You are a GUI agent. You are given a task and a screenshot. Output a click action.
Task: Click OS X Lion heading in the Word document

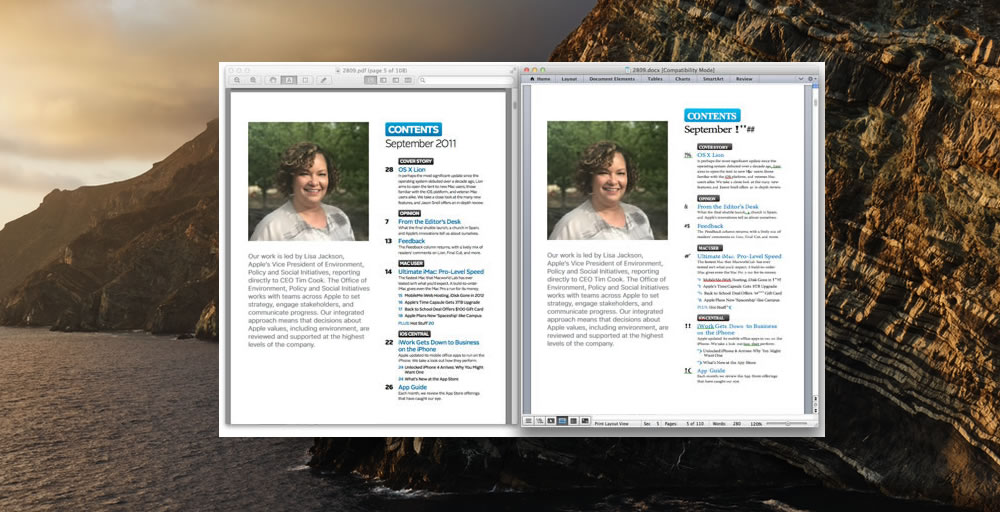pos(710,155)
